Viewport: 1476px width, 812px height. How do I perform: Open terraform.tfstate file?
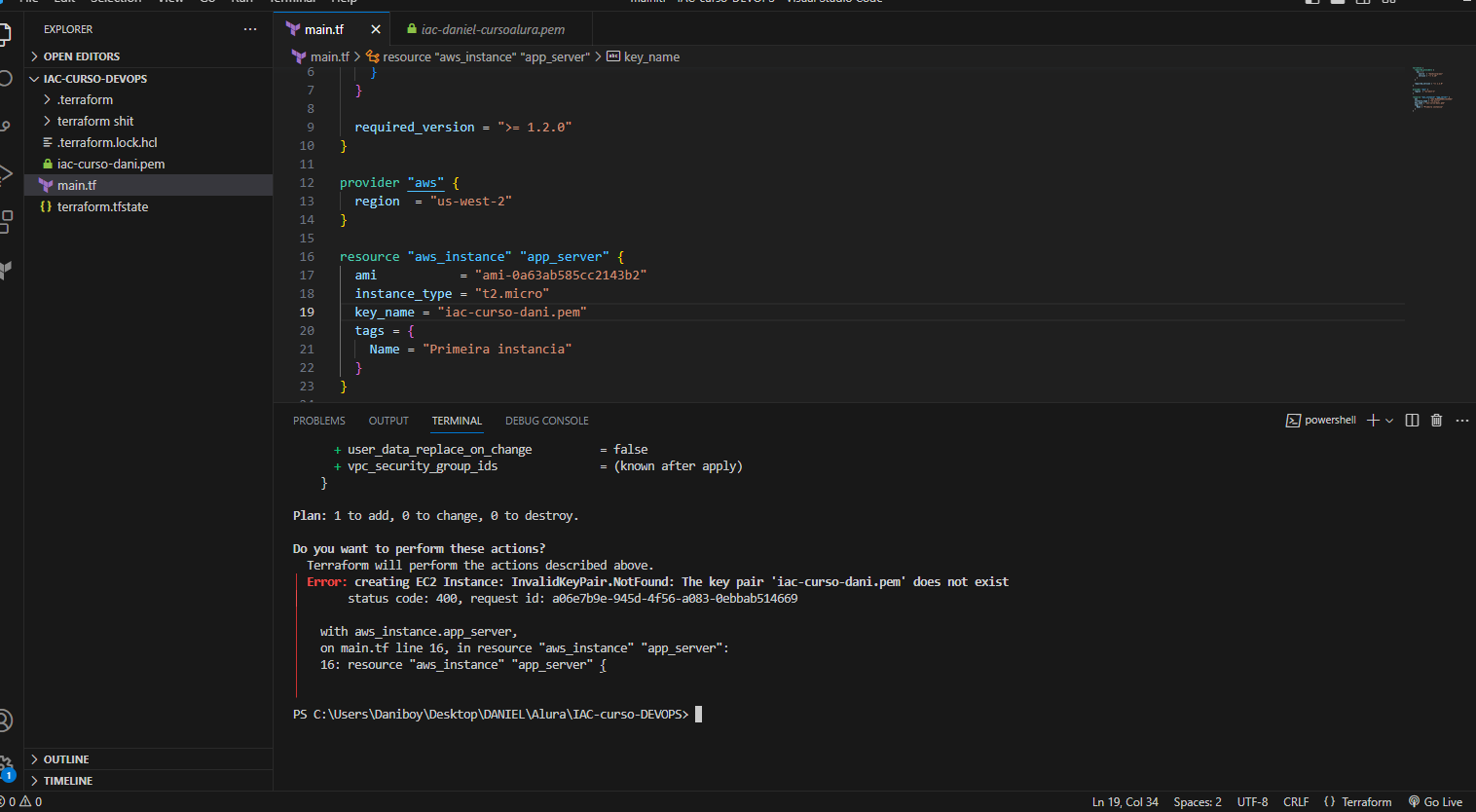[x=148, y=206]
